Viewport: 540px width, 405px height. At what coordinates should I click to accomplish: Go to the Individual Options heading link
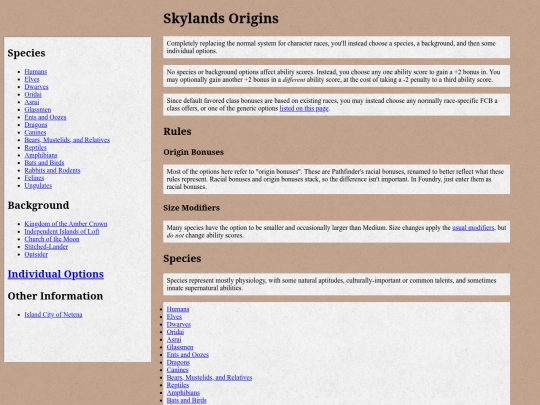point(56,274)
